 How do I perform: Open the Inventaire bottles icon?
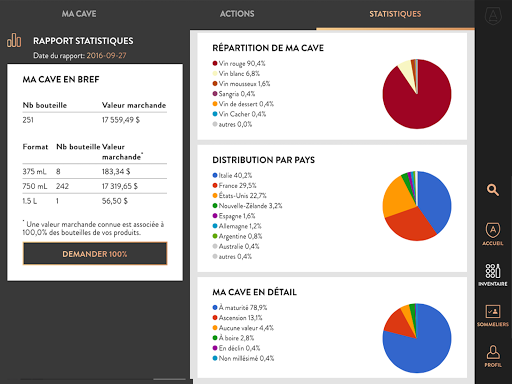(x=493, y=275)
